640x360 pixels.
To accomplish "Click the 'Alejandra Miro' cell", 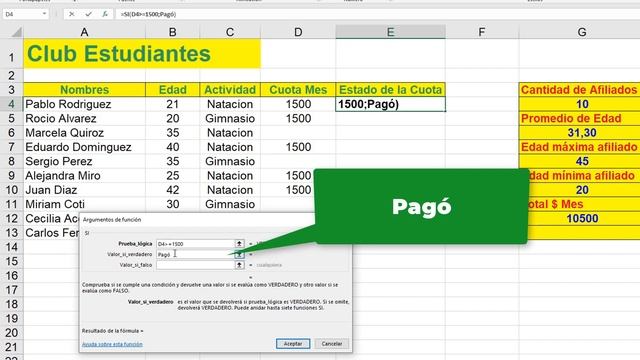I will tap(84, 176).
